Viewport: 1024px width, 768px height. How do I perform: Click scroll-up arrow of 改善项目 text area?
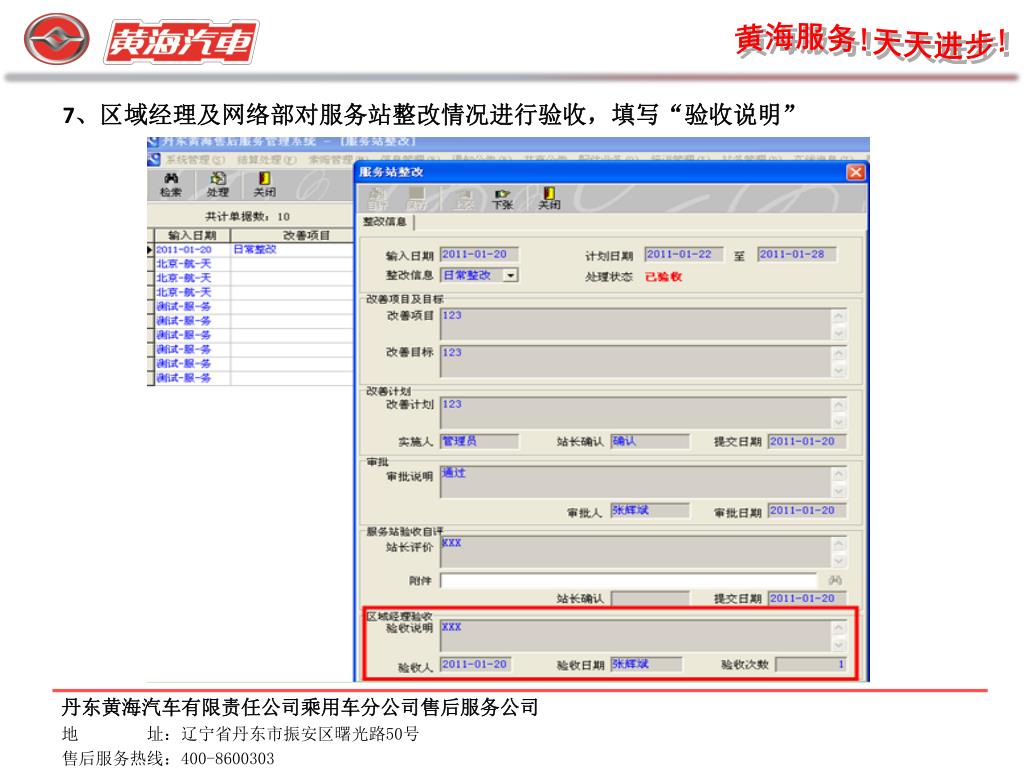[839, 316]
